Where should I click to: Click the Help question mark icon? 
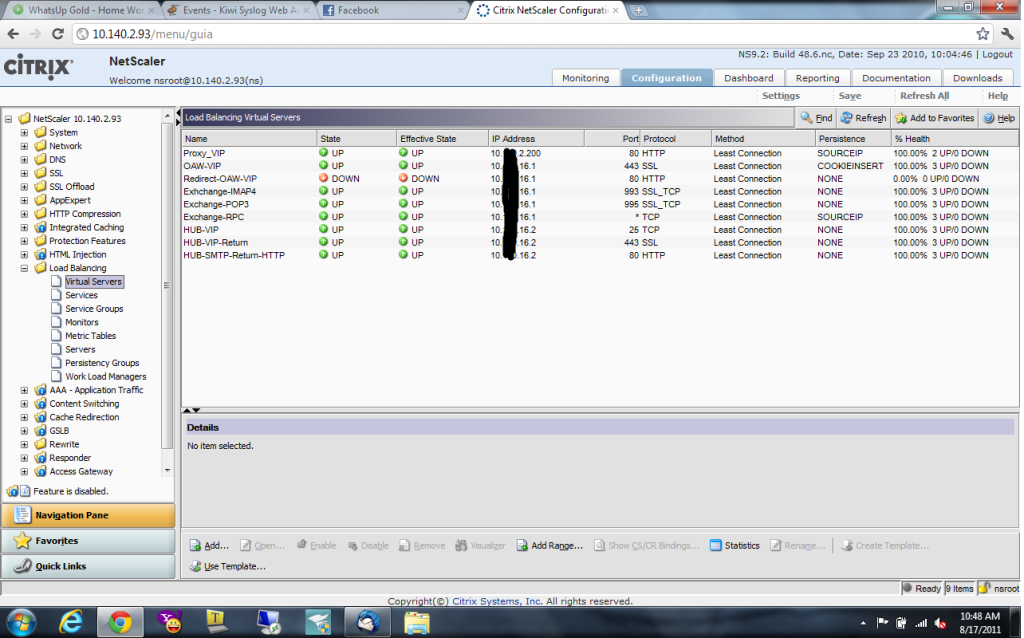pyautogui.click(x=989, y=118)
